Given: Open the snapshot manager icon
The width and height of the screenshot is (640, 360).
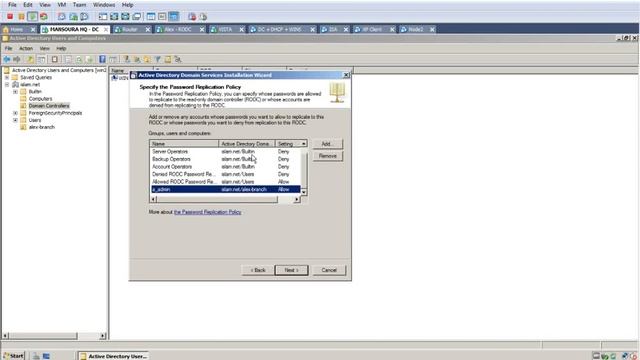Looking at the screenshot, I should click(84, 17).
